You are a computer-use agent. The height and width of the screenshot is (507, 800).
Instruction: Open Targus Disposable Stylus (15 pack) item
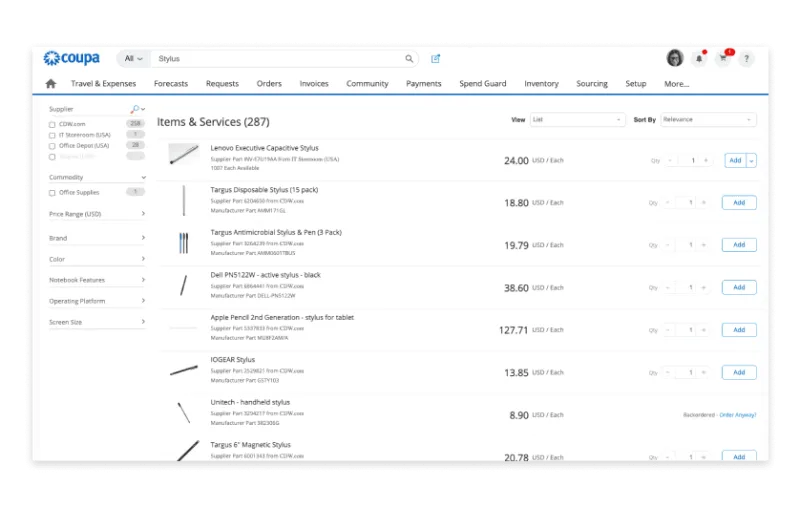coord(264,190)
